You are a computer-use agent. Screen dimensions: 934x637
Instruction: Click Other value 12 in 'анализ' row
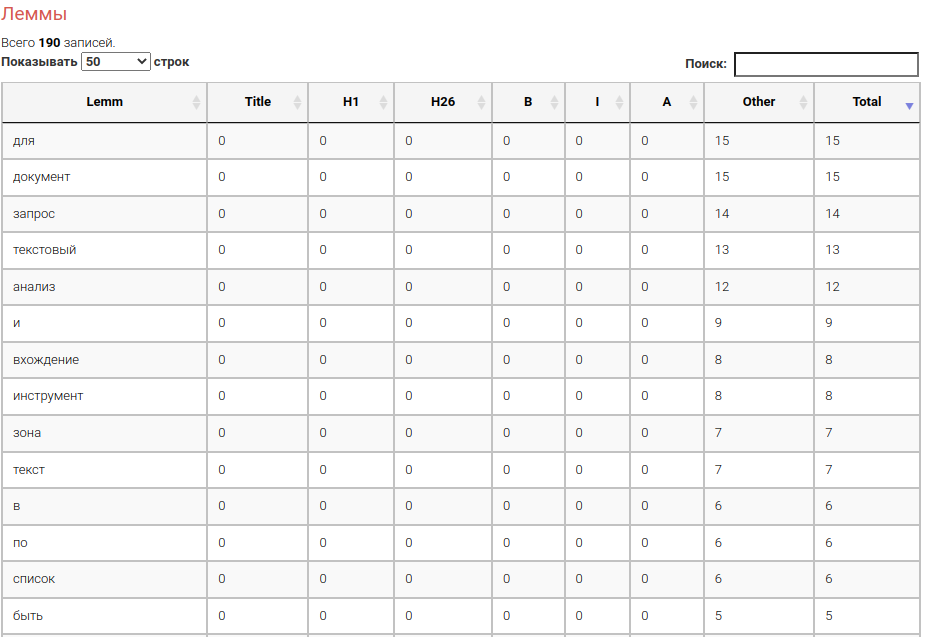(x=722, y=287)
